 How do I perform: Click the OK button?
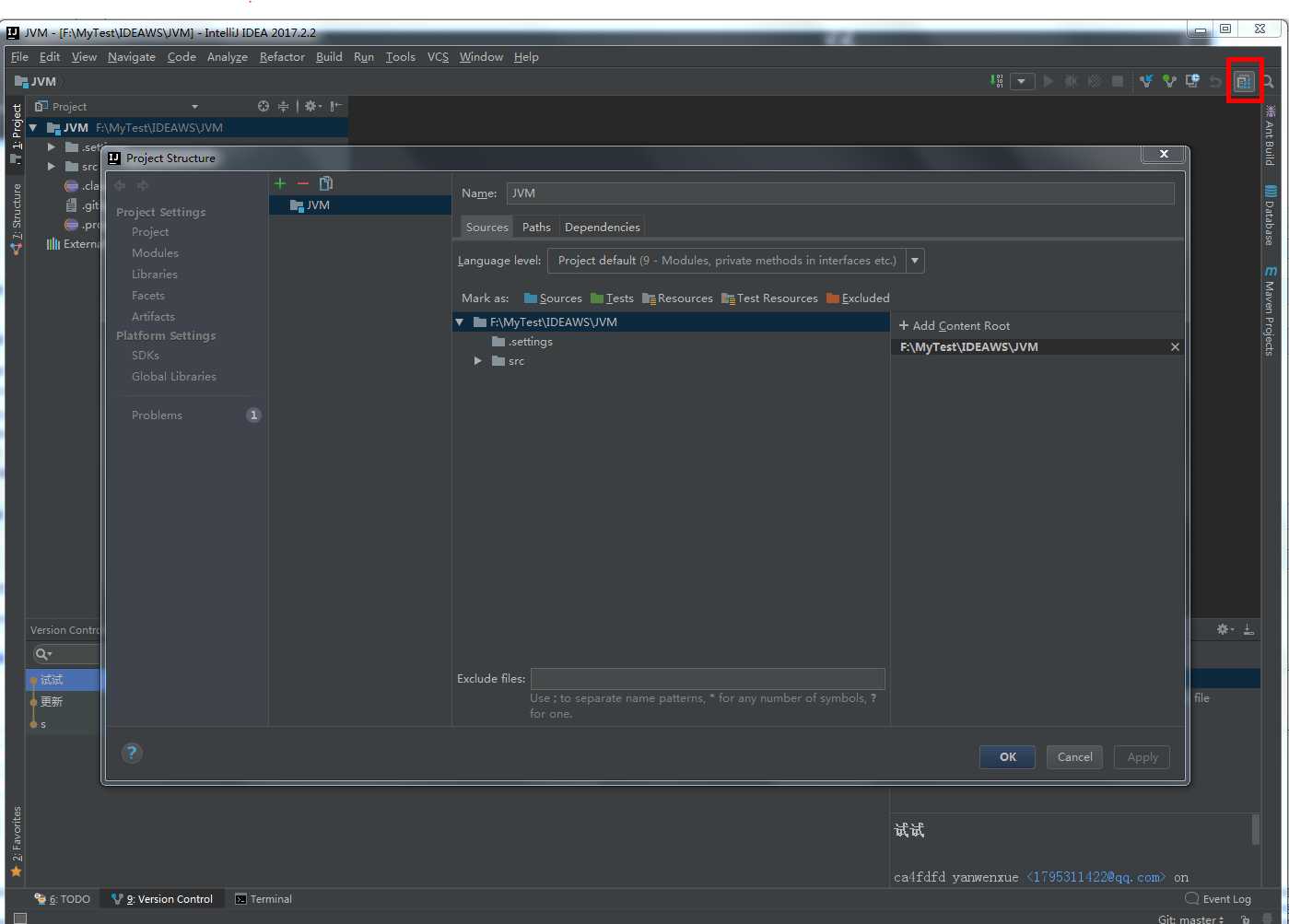click(1007, 757)
